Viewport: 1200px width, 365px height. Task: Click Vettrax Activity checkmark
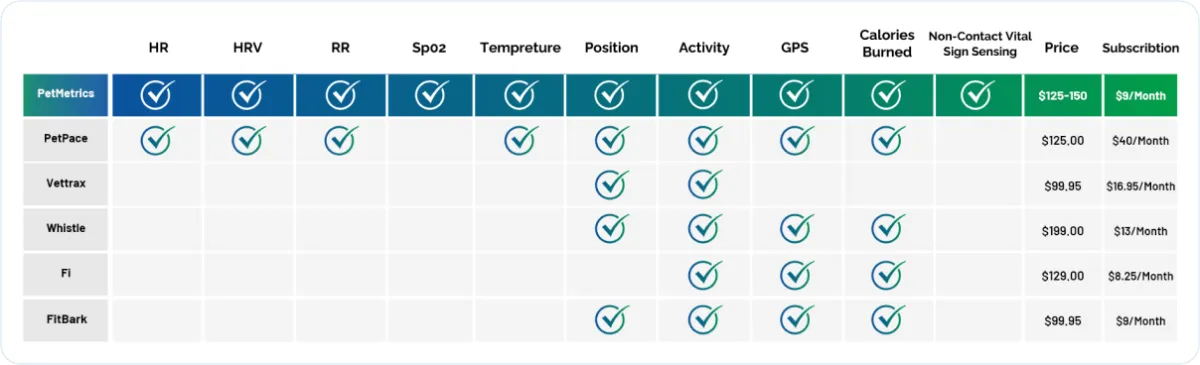[x=705, y=184]
